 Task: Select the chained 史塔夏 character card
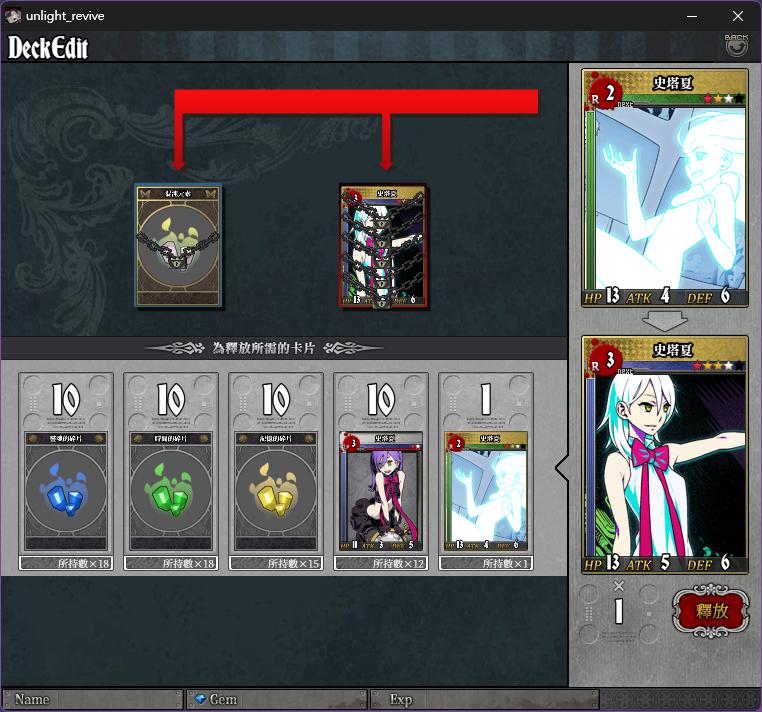383,245
